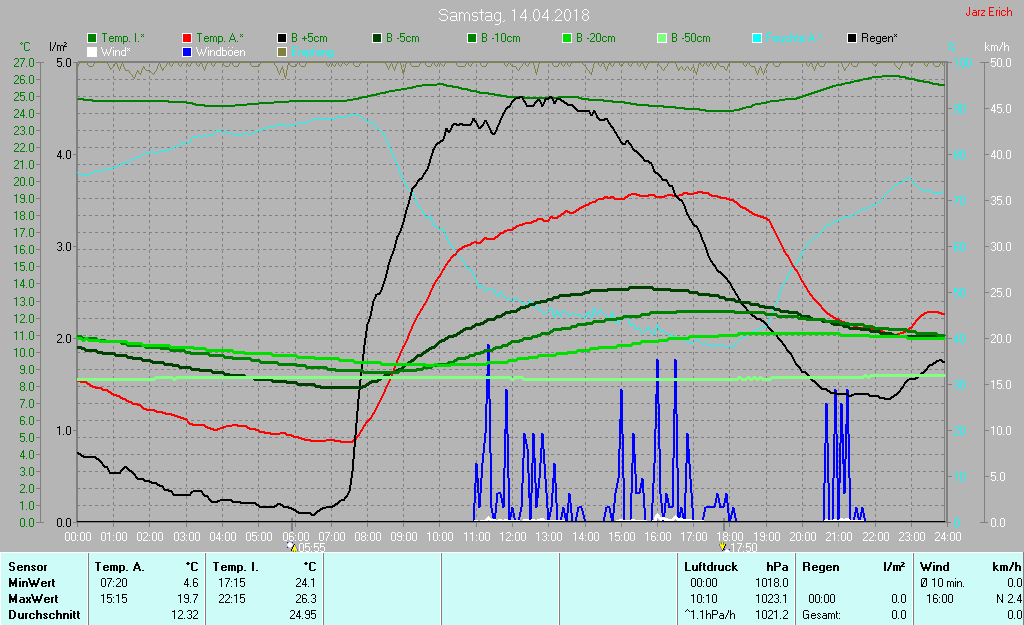Click the B -10cm legend color square
Image resolution: width=1024 pixels, height=625 pixels.
tap(472, 38)
